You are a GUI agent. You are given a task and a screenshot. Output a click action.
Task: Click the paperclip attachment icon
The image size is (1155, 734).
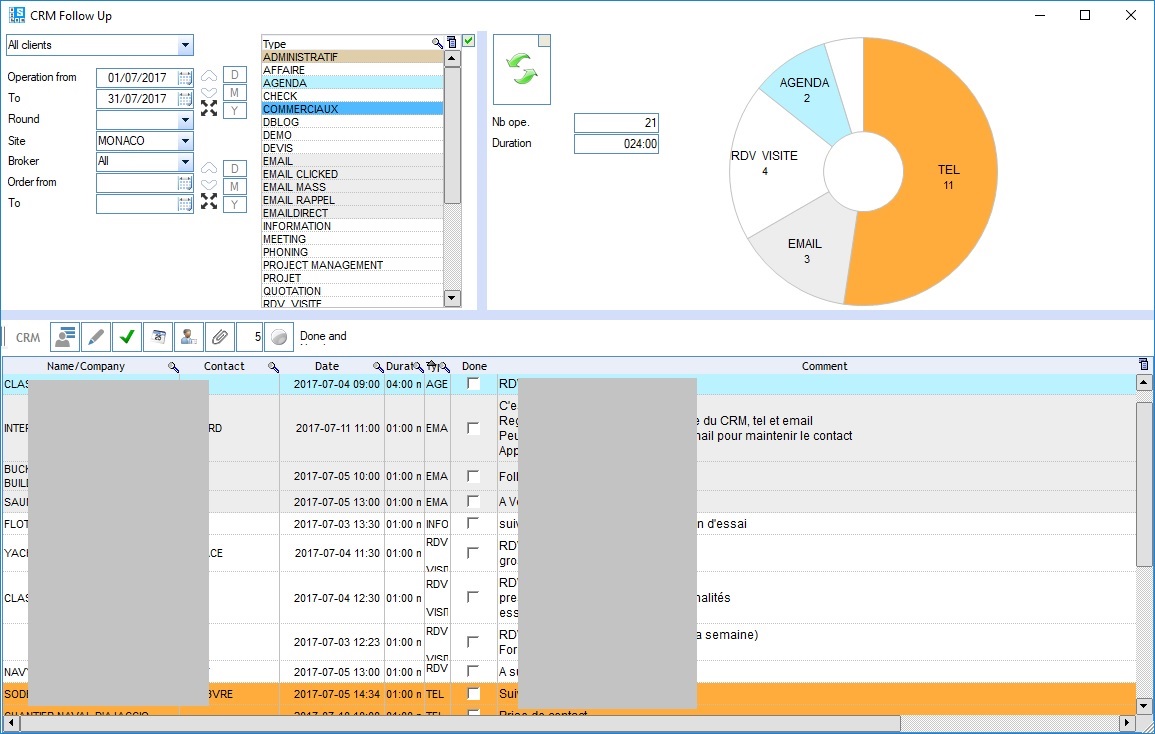coord(219,337)
